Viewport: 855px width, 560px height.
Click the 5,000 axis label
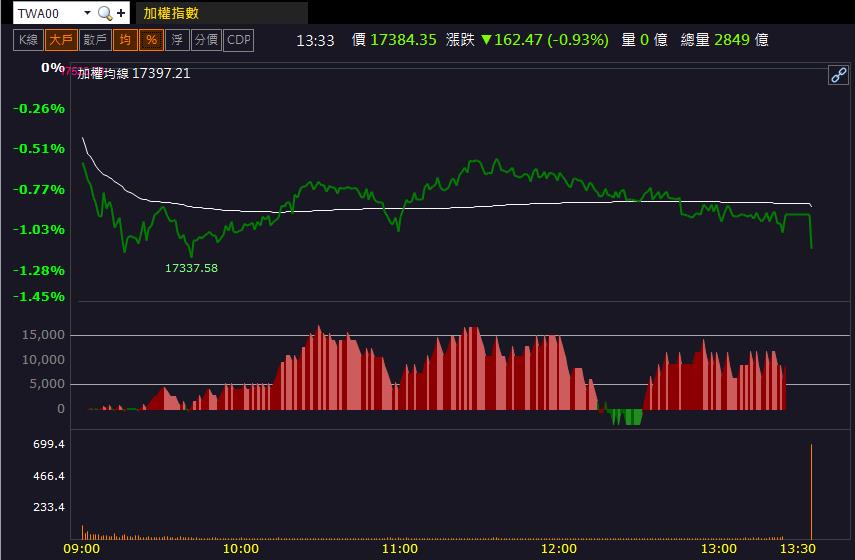47,384
